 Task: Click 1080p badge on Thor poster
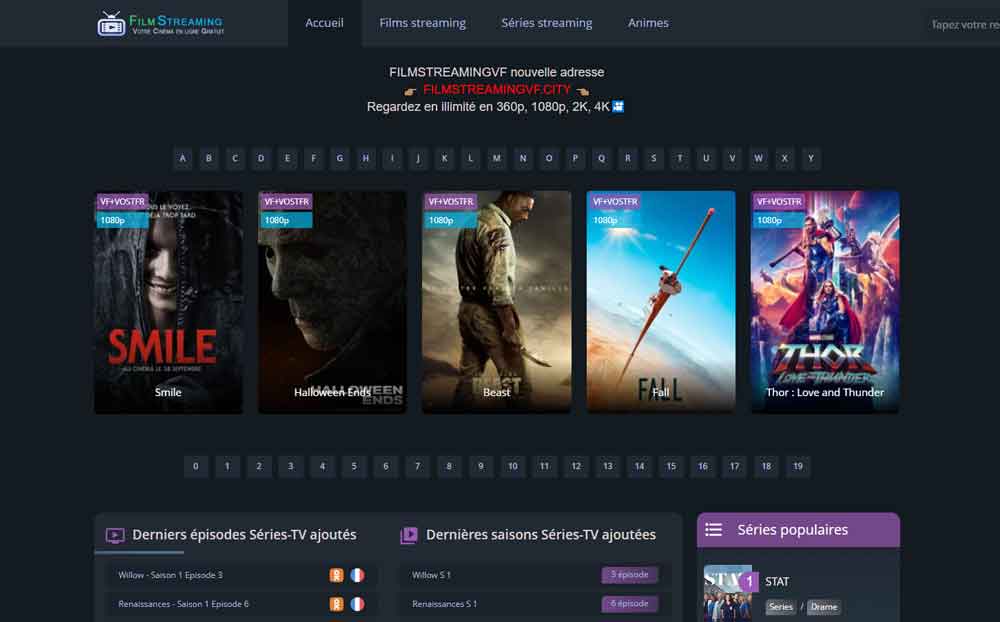click(779, 220)
